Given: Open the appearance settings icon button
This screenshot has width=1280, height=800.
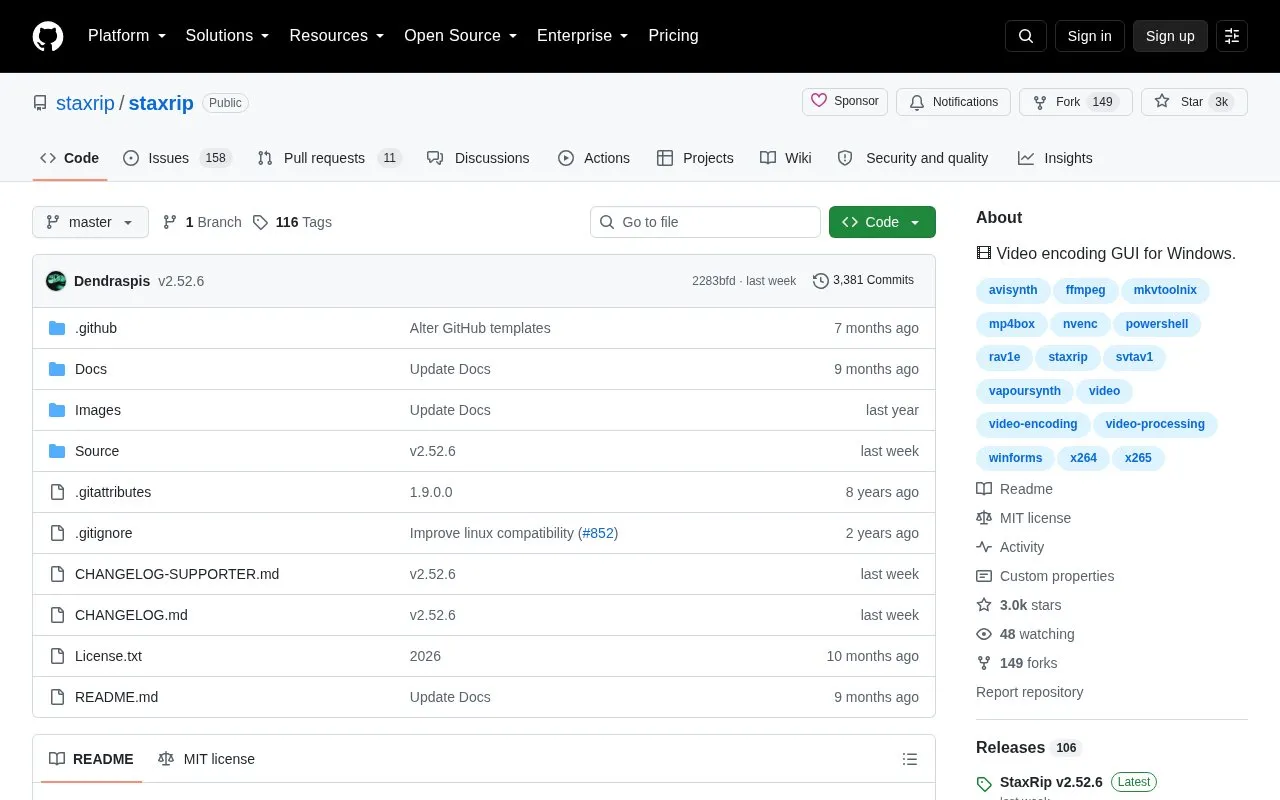Looking at the screenshot, I should [1232, 36].
